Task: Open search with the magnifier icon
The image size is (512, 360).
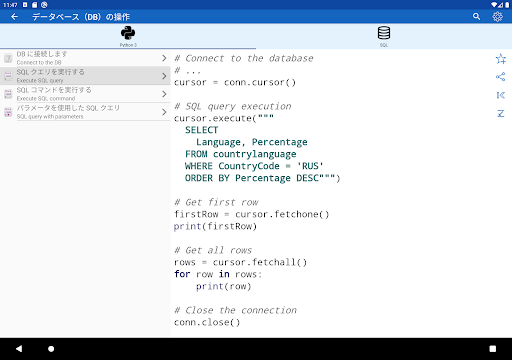Action: (476, 17)
